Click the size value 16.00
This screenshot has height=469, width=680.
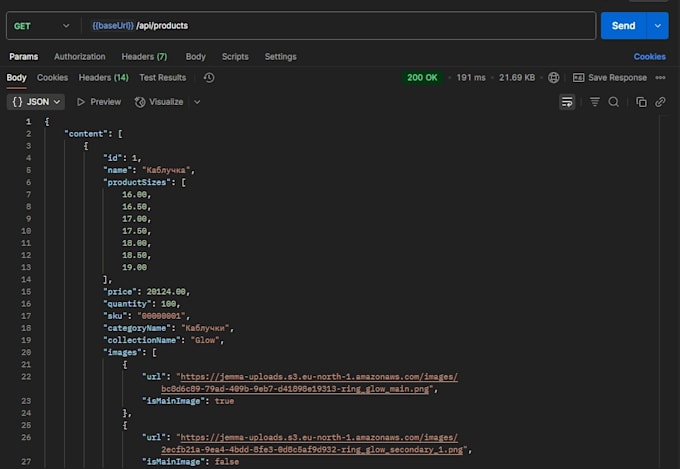[134, 194]
